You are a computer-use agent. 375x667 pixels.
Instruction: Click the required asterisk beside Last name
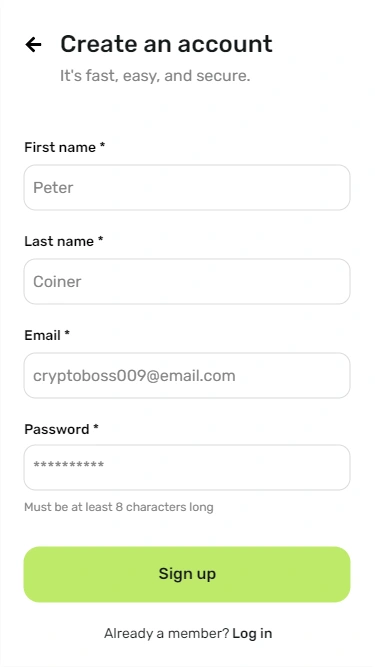[100, 239]
